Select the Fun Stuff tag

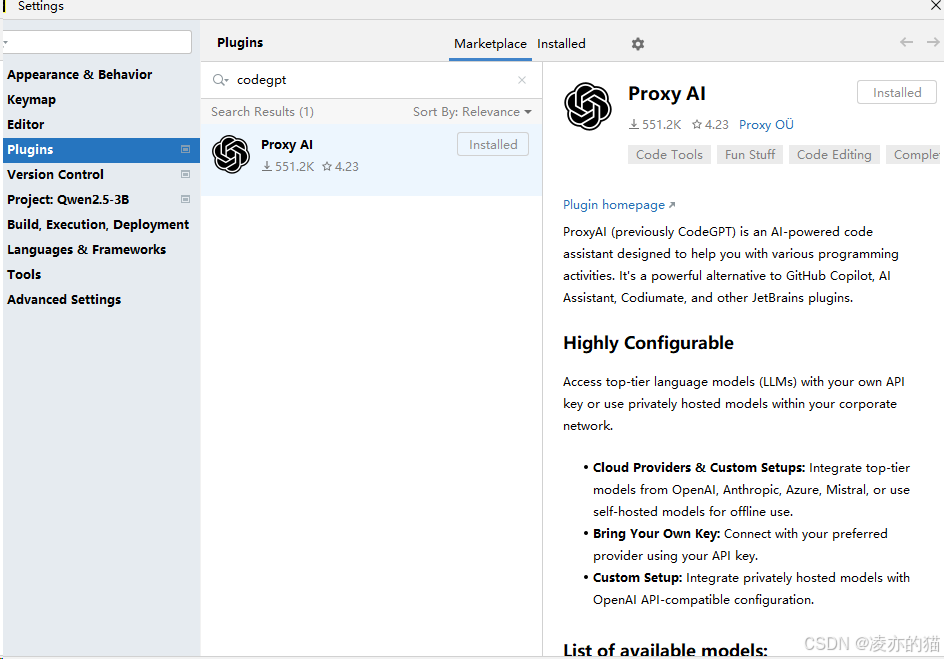pos(750,155)
